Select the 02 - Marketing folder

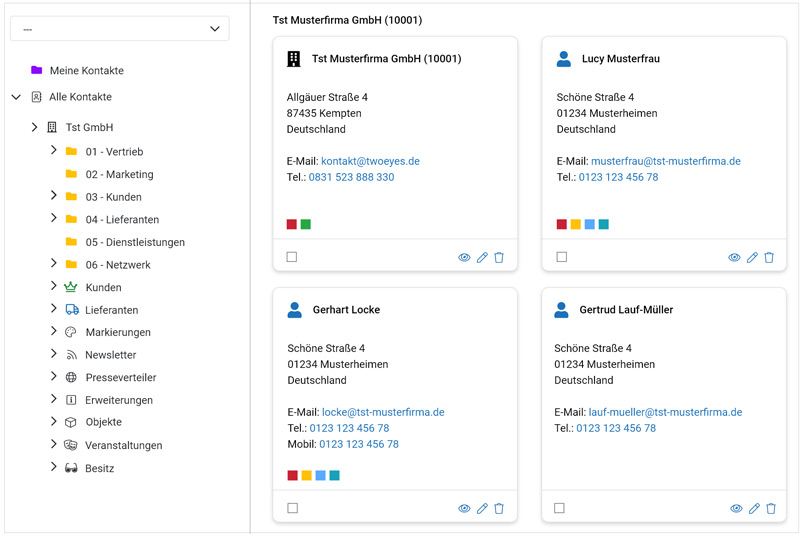[119, 174]
